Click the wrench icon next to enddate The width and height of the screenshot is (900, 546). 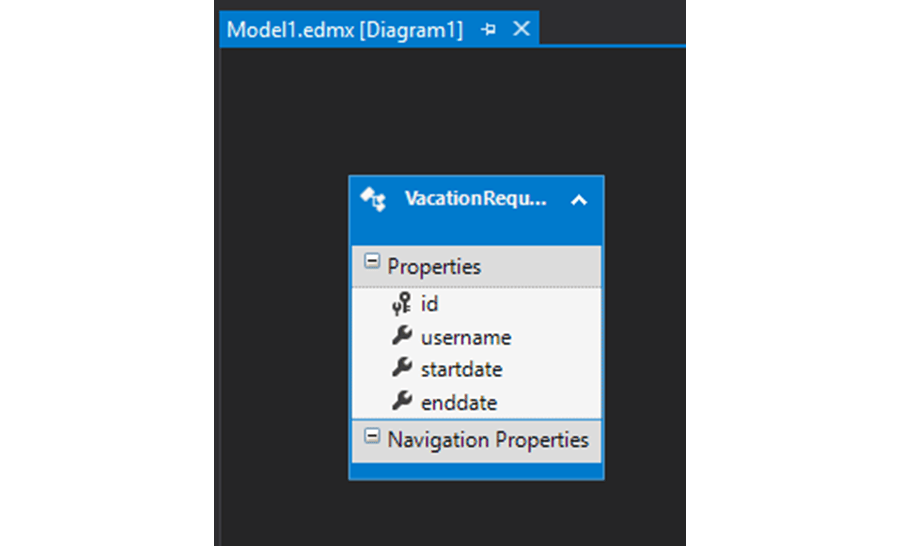[402, 401]
